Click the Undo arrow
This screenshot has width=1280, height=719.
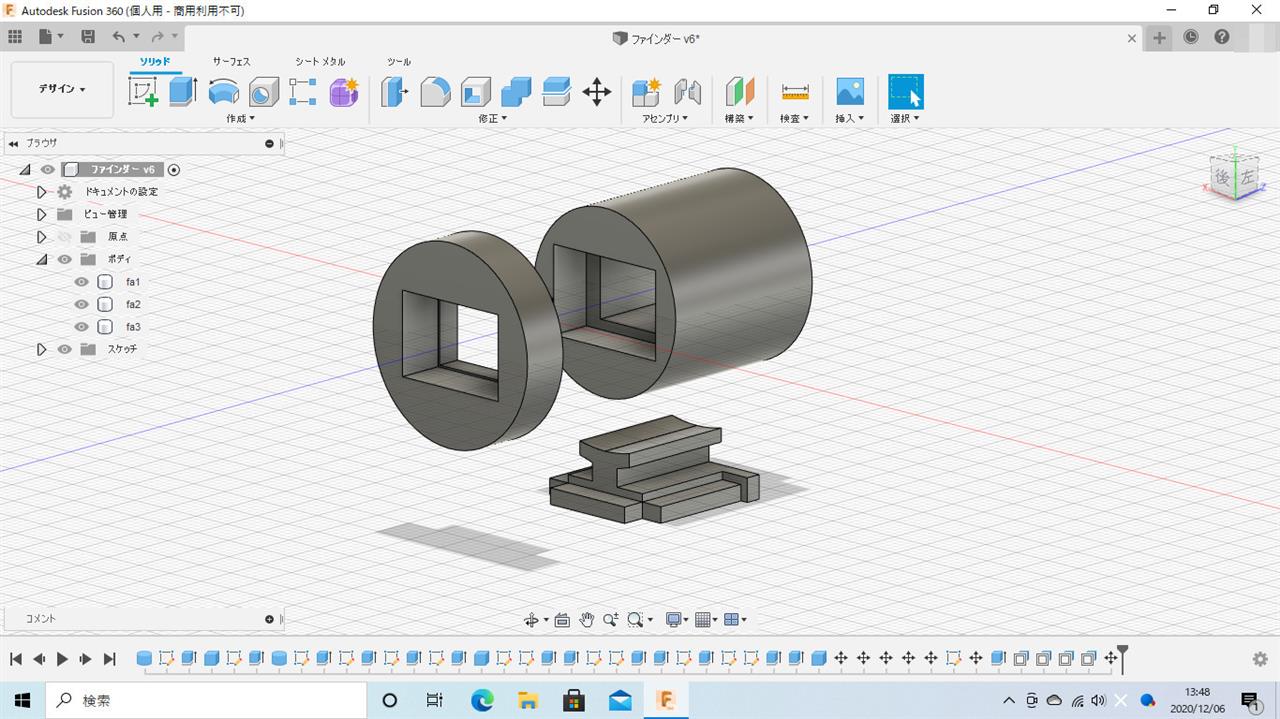(x=119, y=37)
